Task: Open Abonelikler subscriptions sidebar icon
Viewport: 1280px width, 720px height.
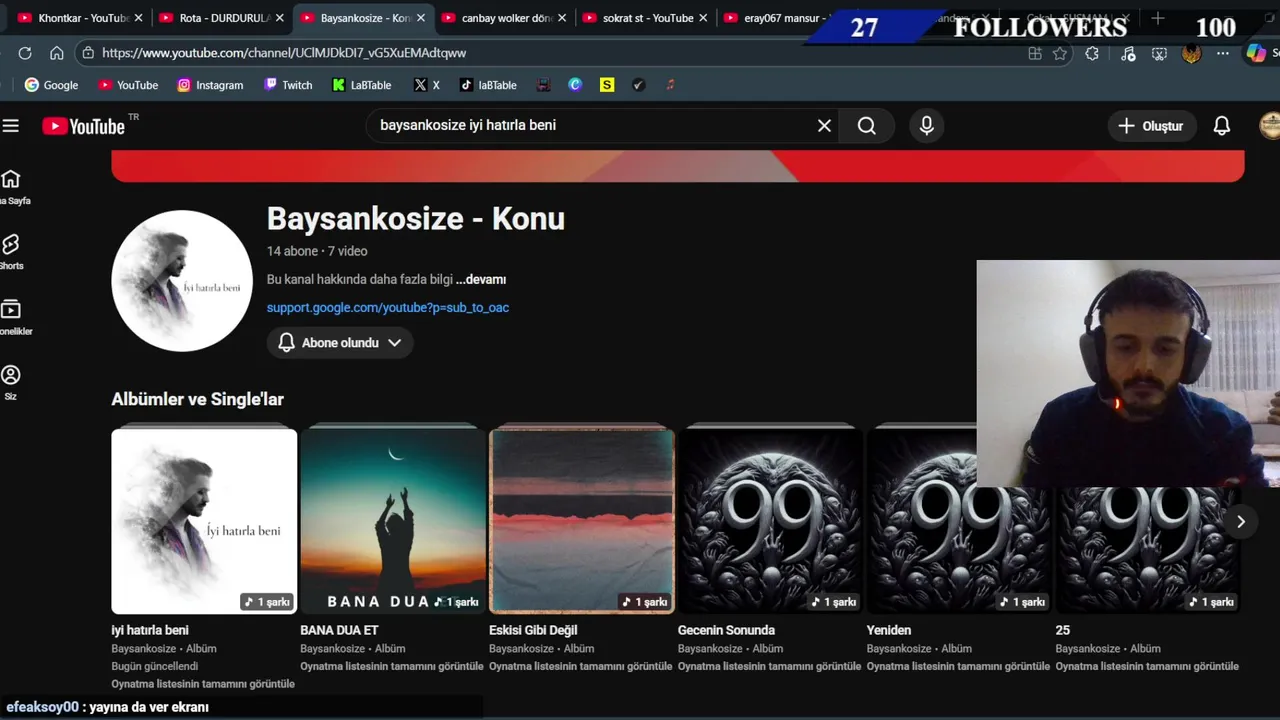Action: click(11, 318)
